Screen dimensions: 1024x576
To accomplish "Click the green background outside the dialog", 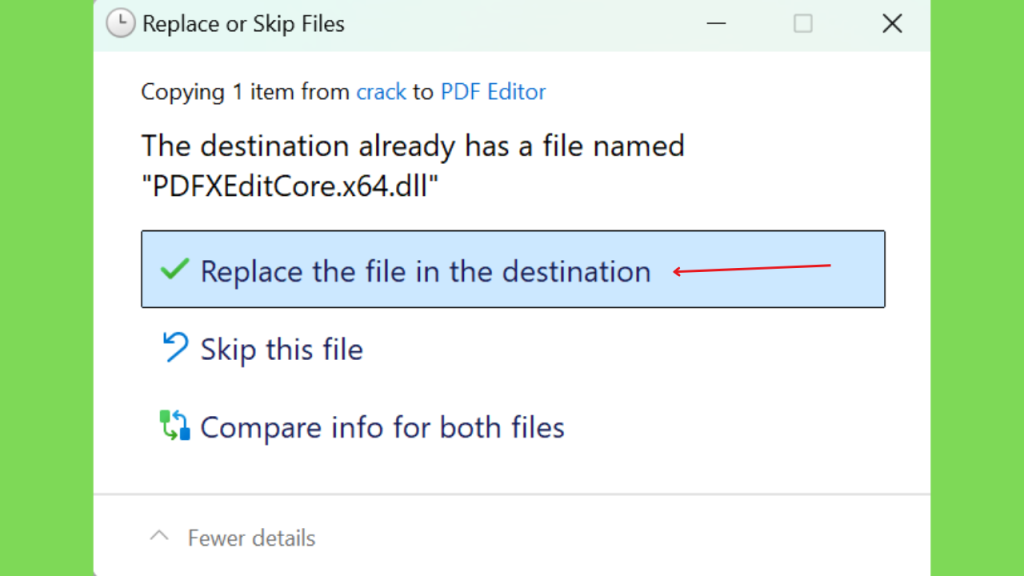I will coord(46,287).
